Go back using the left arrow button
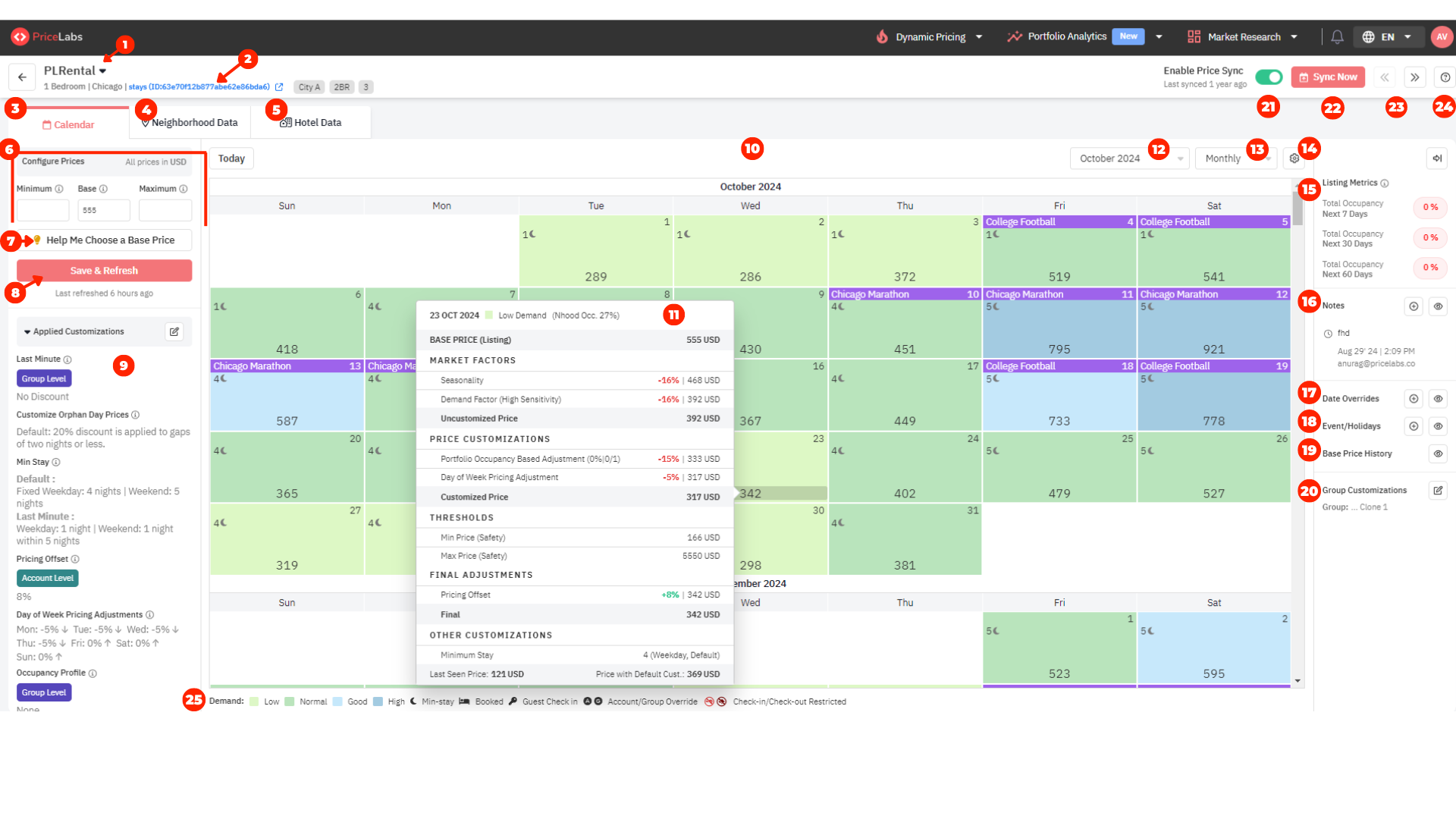Screen dimensions: 1456x819 [x=22, y=77]
